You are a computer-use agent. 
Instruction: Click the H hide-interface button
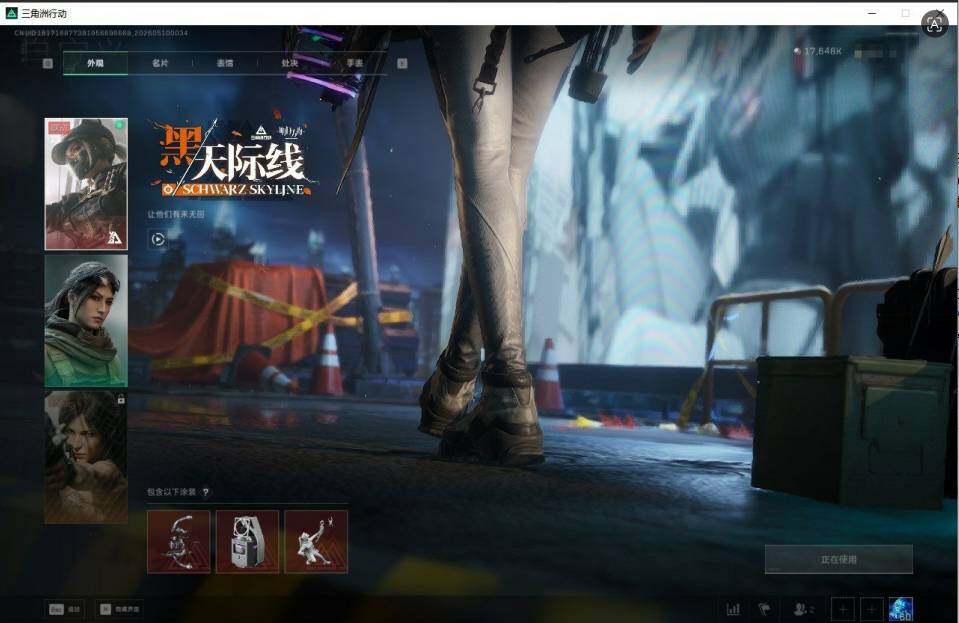[120, 609]
